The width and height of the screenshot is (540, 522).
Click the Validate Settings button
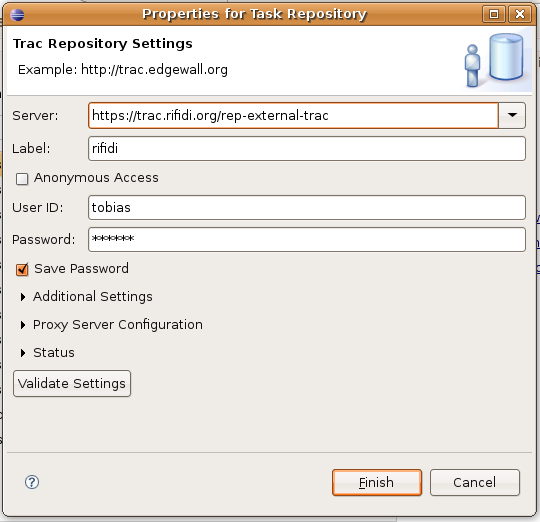(x=72, y=384)
